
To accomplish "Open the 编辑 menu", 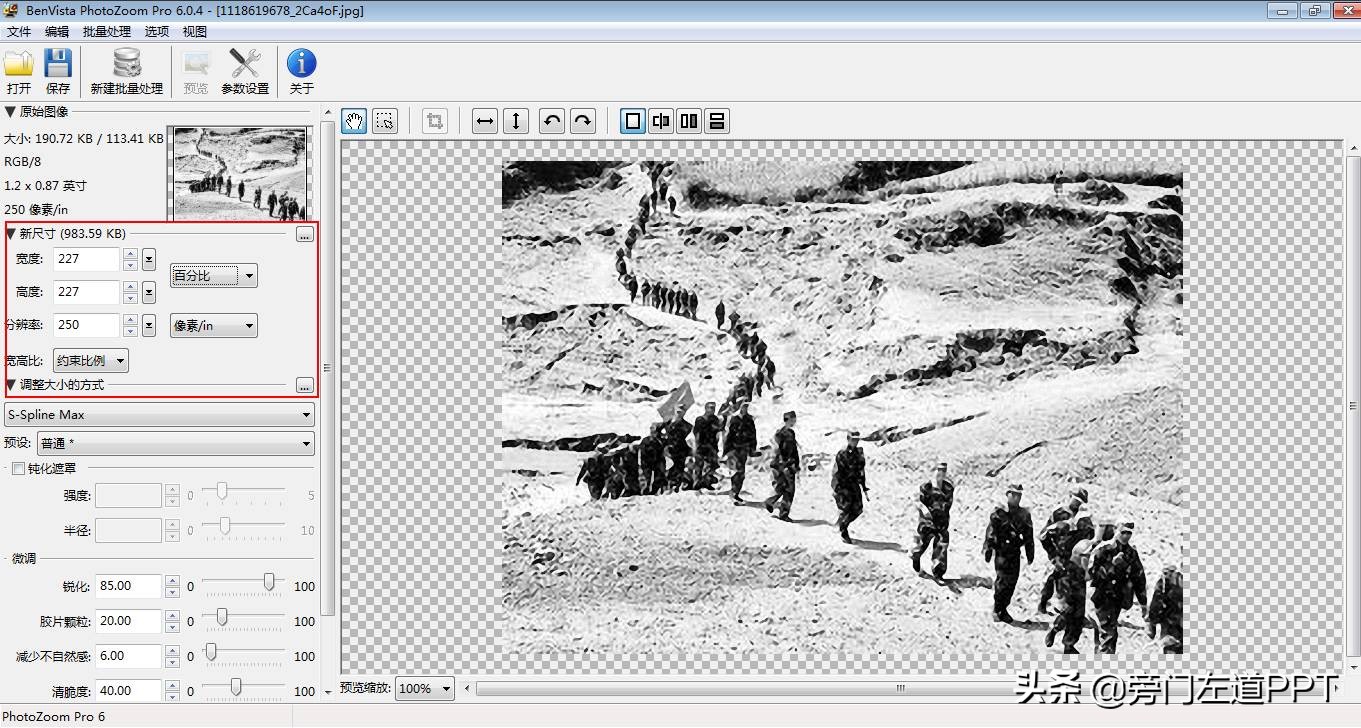I will point(57,32).
